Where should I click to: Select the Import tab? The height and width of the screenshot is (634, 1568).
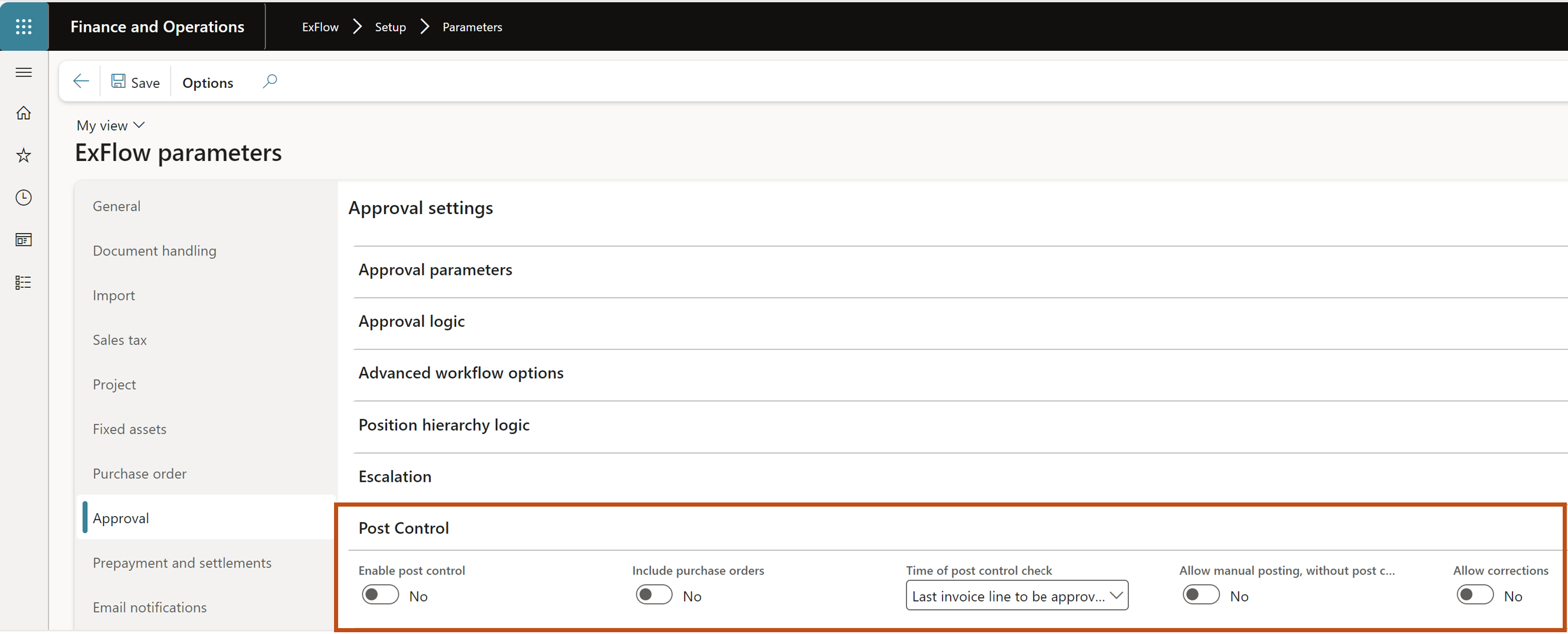114,295
